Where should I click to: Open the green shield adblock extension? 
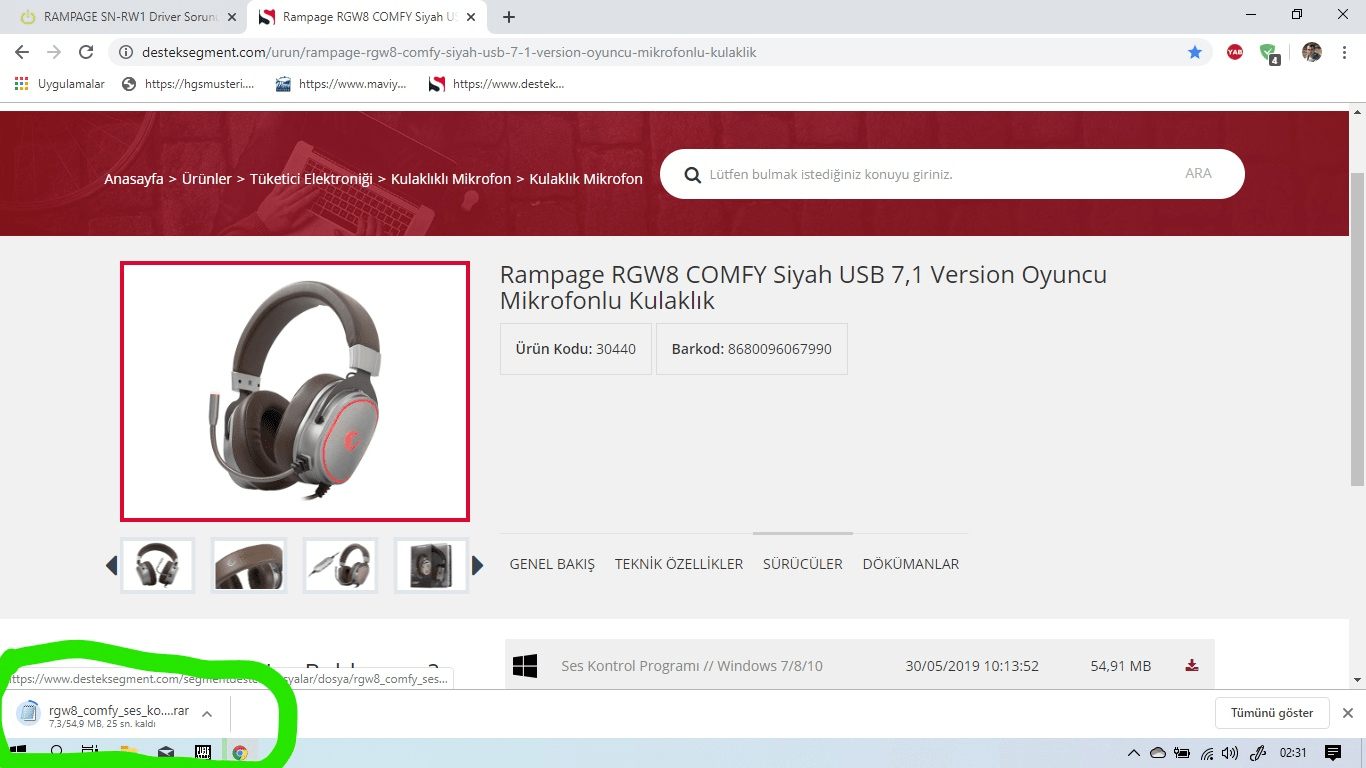point(1269,53)
